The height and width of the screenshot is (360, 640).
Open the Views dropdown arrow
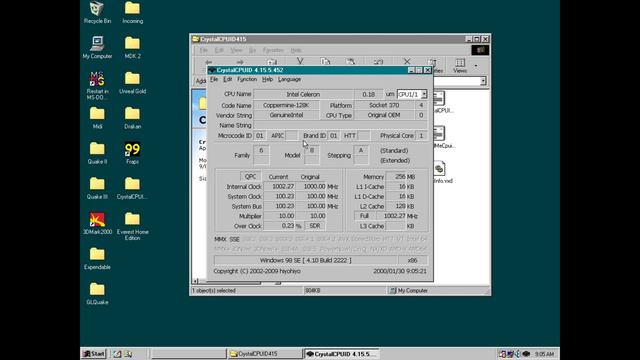476,65
